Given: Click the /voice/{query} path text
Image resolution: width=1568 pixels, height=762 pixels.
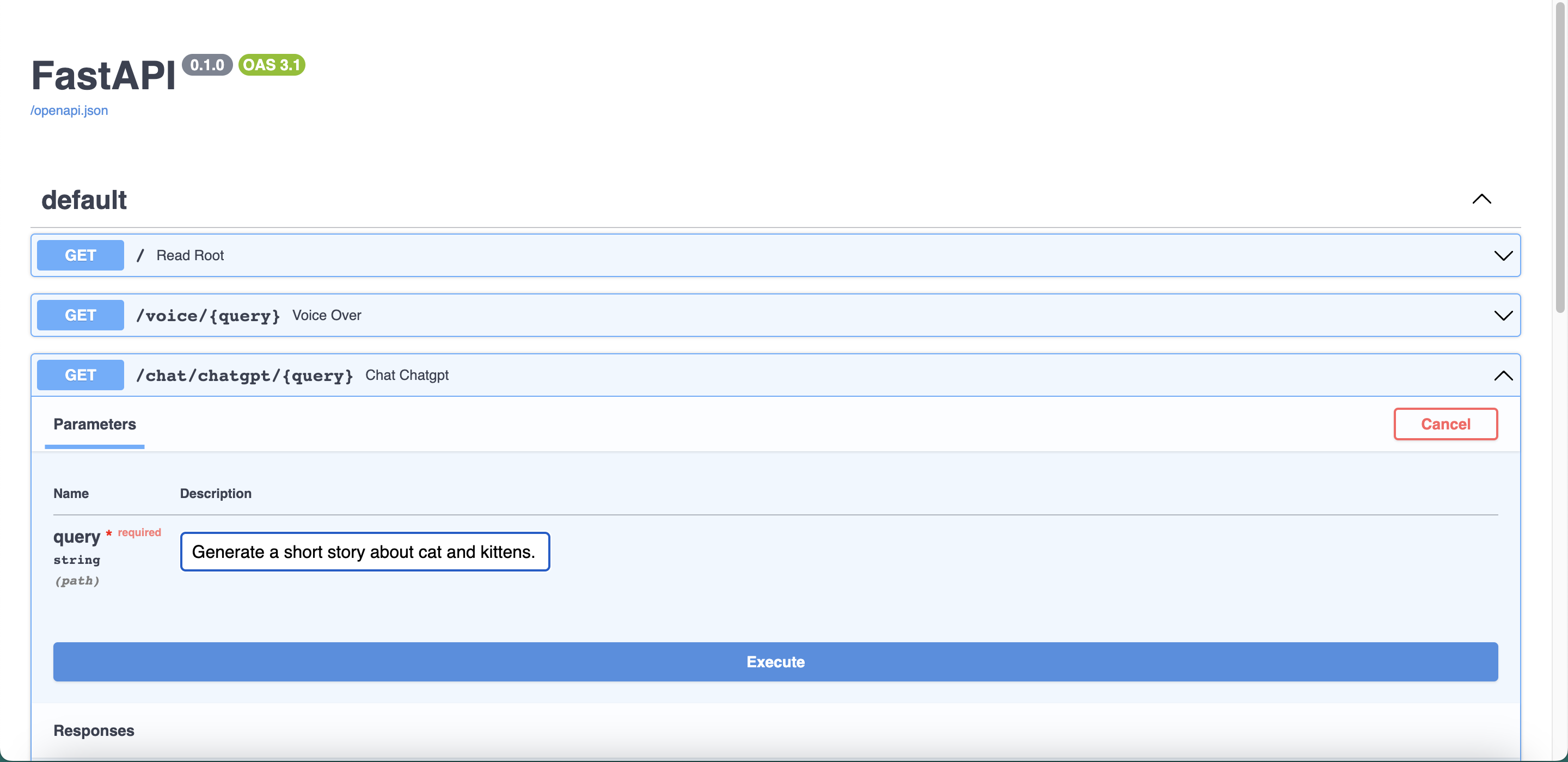Looking at the screenshot, I should pos(207,315).
